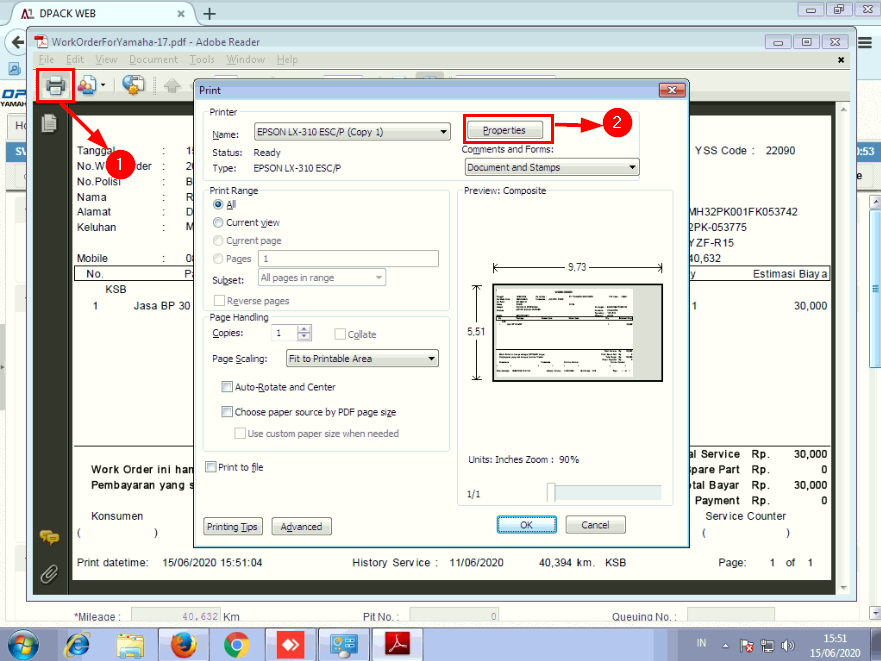Enable Choose paper source by PDF page size
Image resolution: width=881 pixels, height=661 pixels.
pyautogui.click(x=227, y=412)
